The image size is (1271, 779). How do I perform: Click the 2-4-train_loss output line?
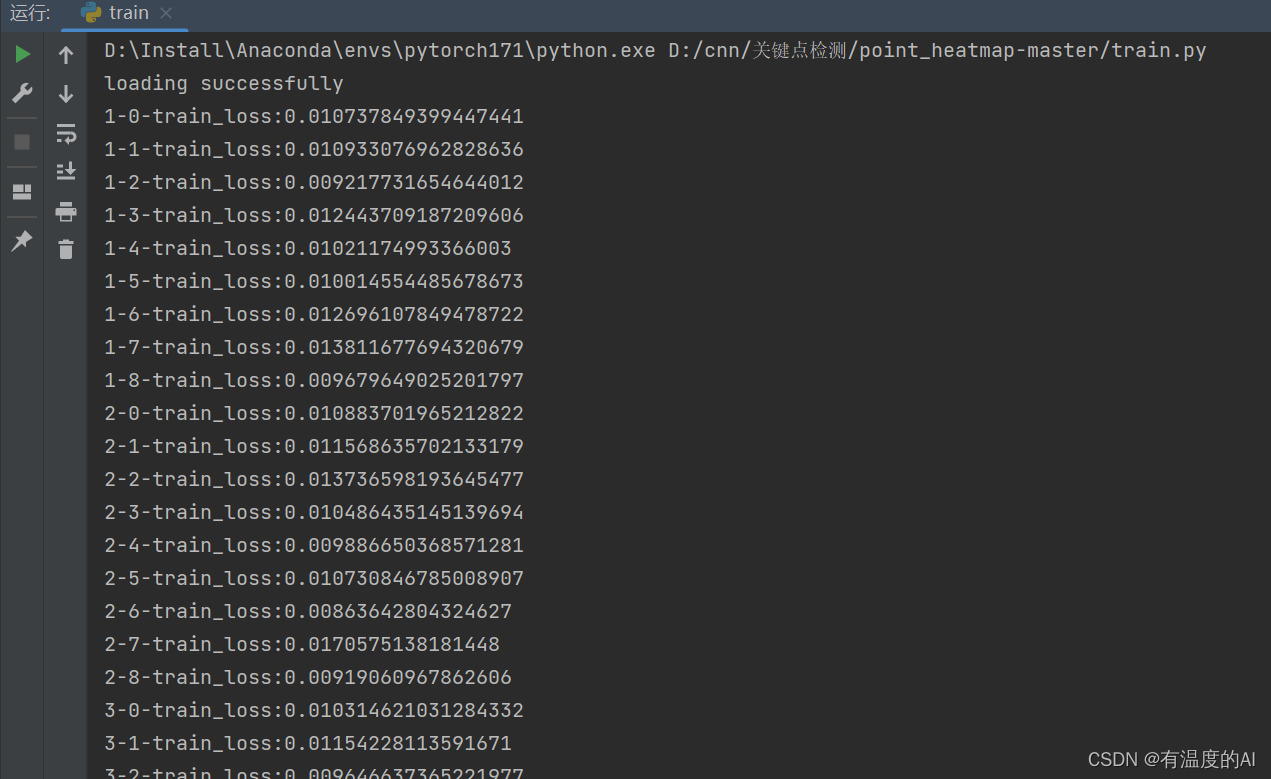coord(314,546)
